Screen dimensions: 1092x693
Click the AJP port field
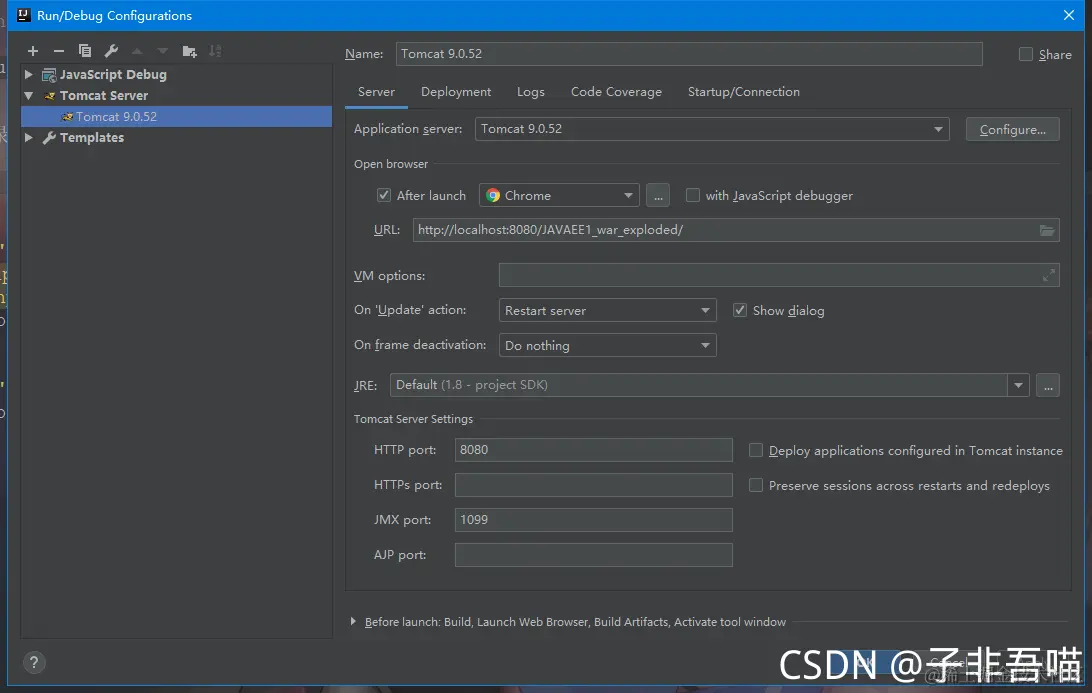[593, 555]
